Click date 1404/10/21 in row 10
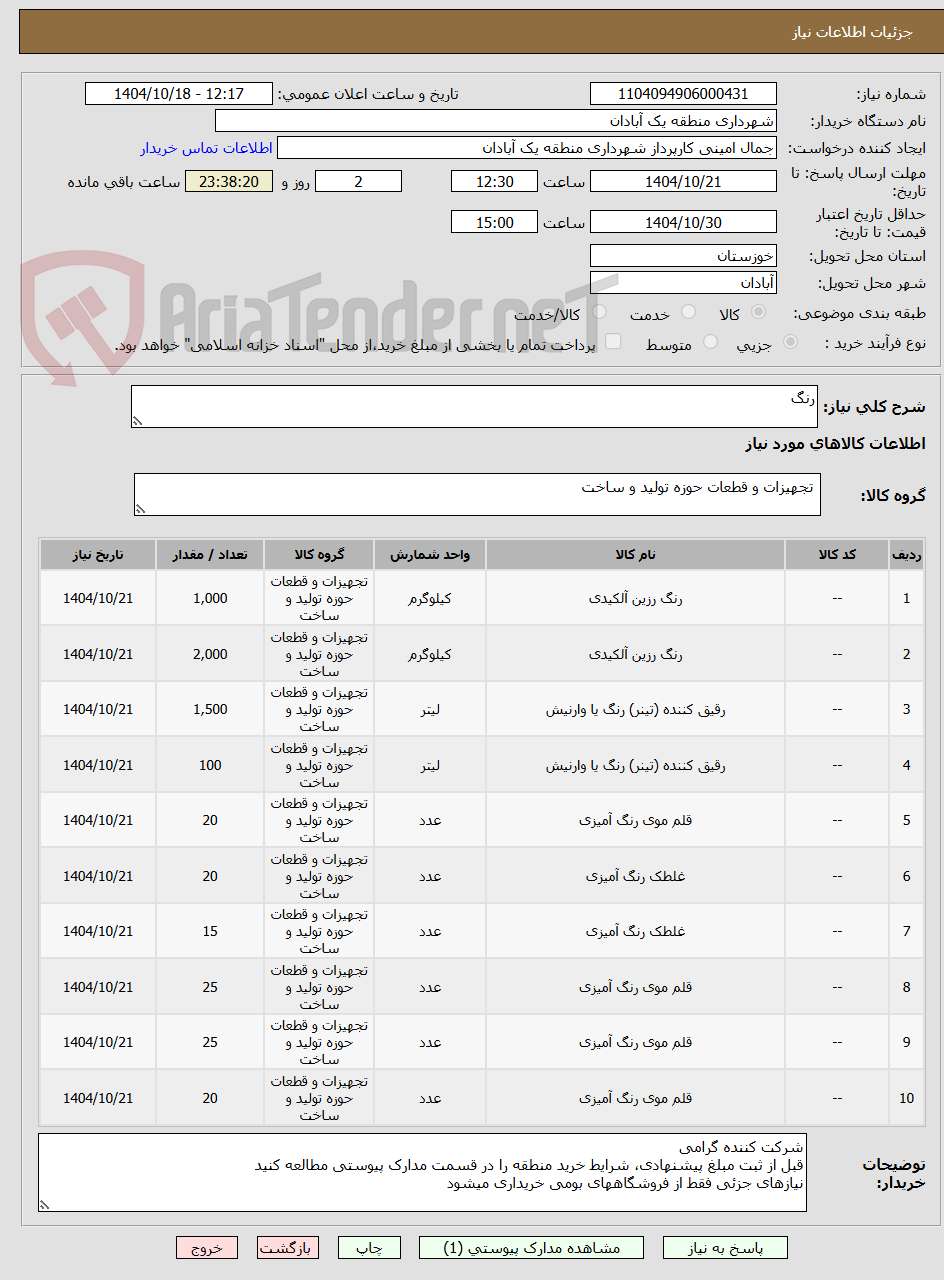Screen dimensions: 944x1280 (x=98, y=1098)
